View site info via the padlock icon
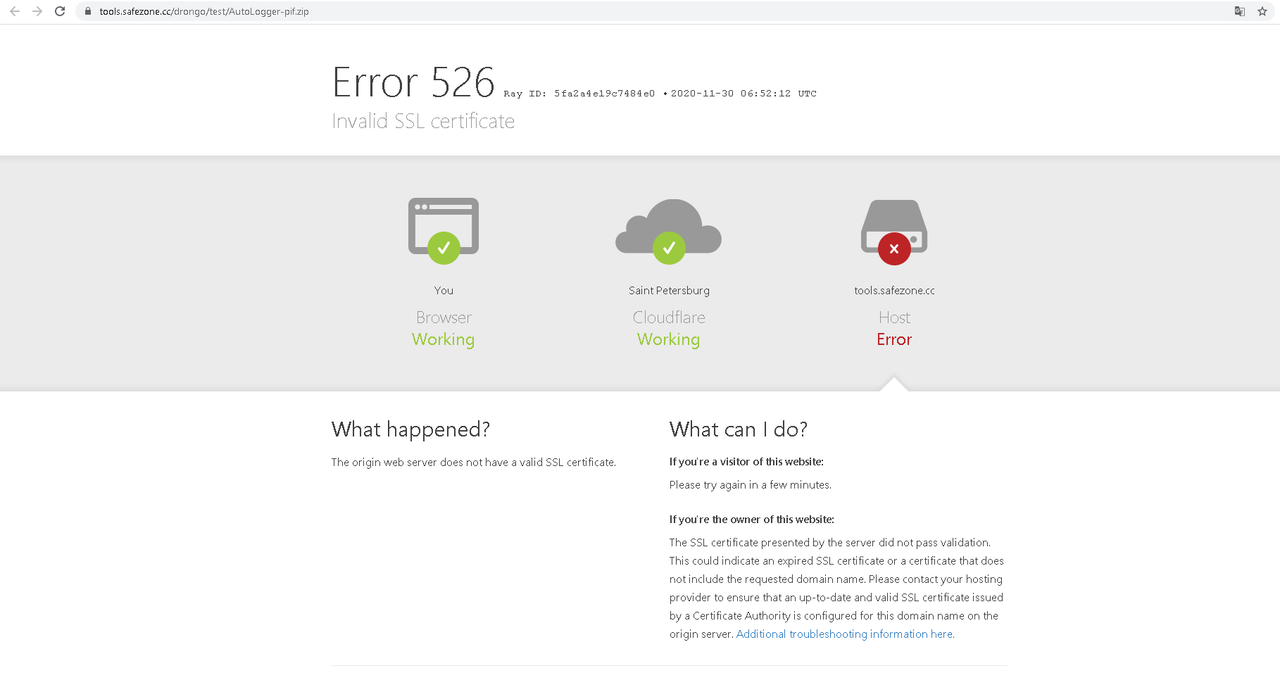Image resolution: width=1280 pixels, height=673 pixels. (x=88, y=11)
